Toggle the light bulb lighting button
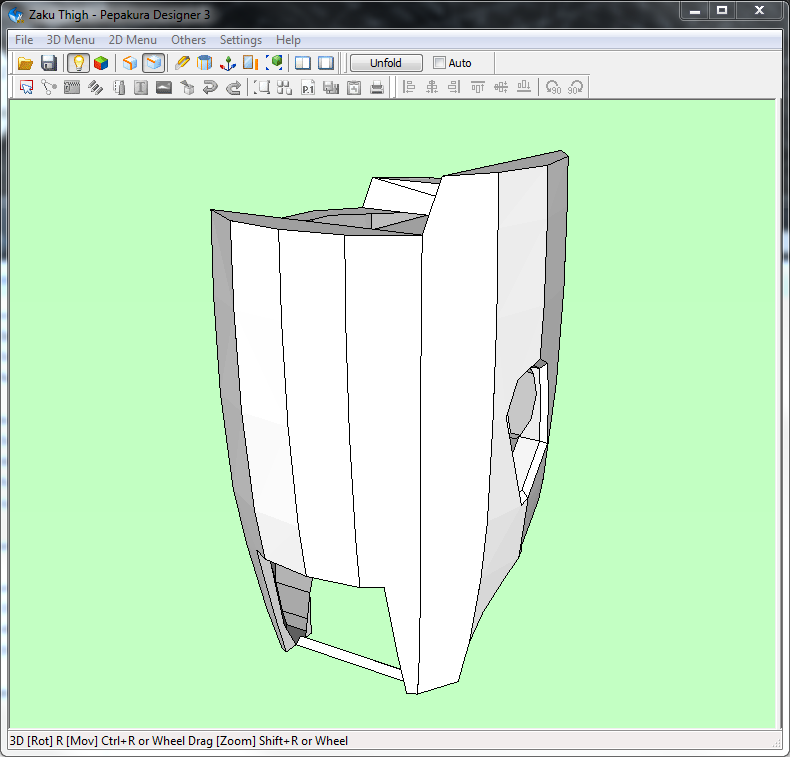This screenshot has width=790, height=757. 78,63
